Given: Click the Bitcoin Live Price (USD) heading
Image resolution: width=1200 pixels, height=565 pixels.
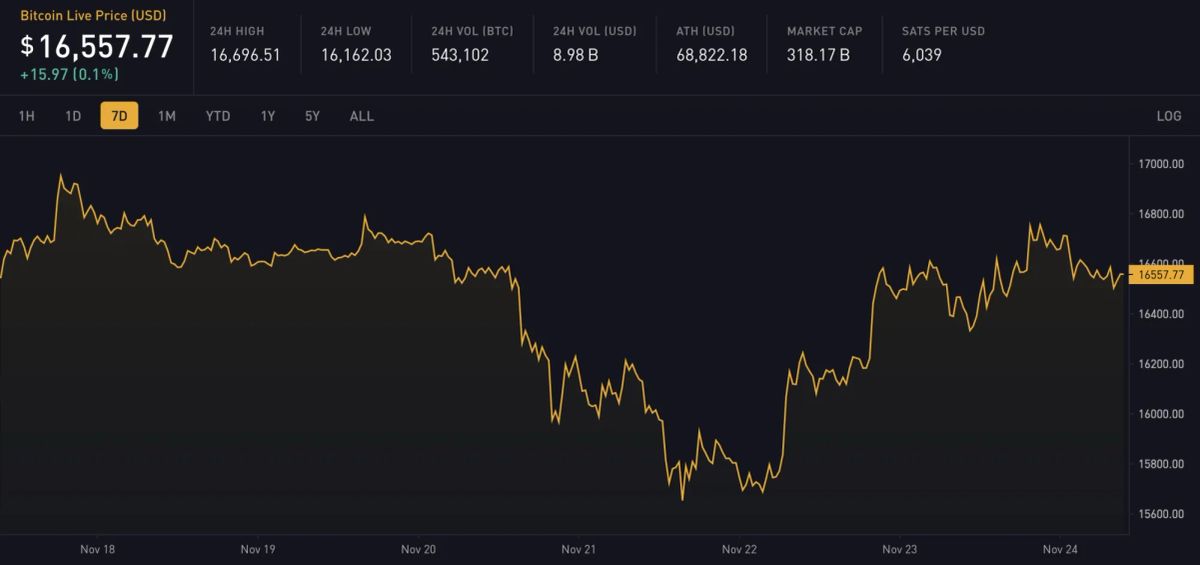Looking at the screenshot, I should tap(93, 16).
